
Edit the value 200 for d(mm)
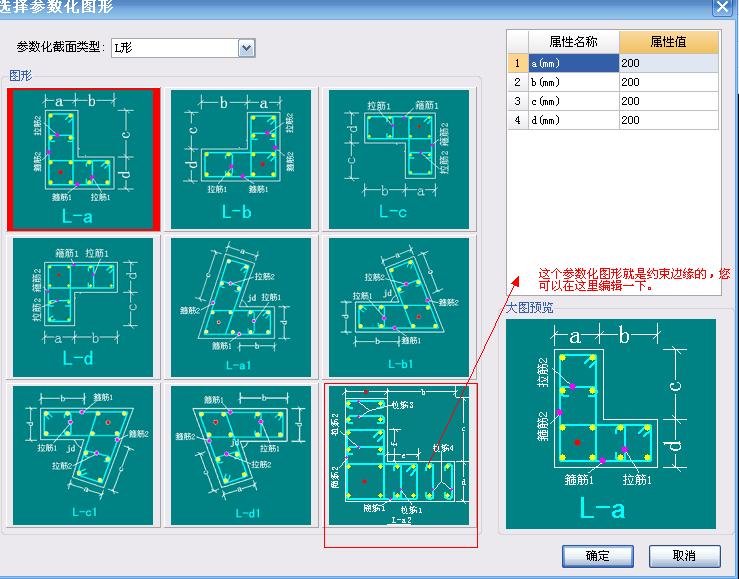(668, 120)
